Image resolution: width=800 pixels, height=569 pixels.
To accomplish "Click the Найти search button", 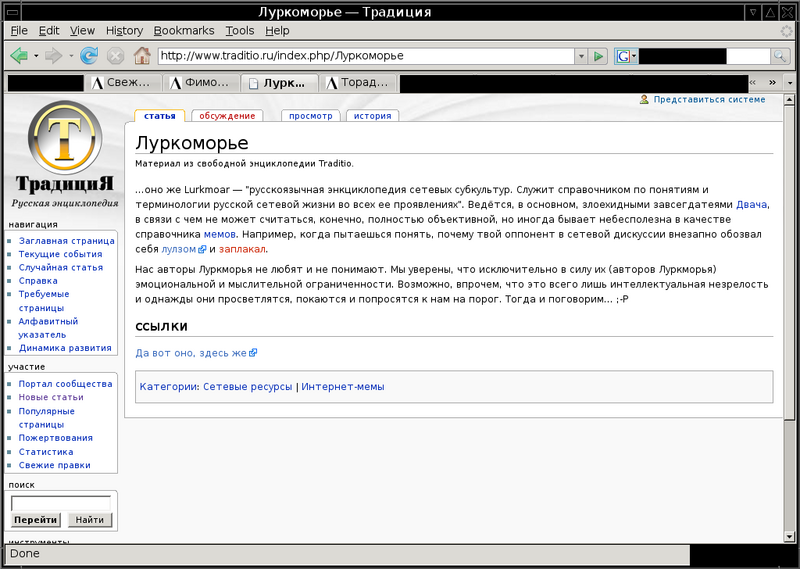I will pyautogui.click(x=90, y=519).
